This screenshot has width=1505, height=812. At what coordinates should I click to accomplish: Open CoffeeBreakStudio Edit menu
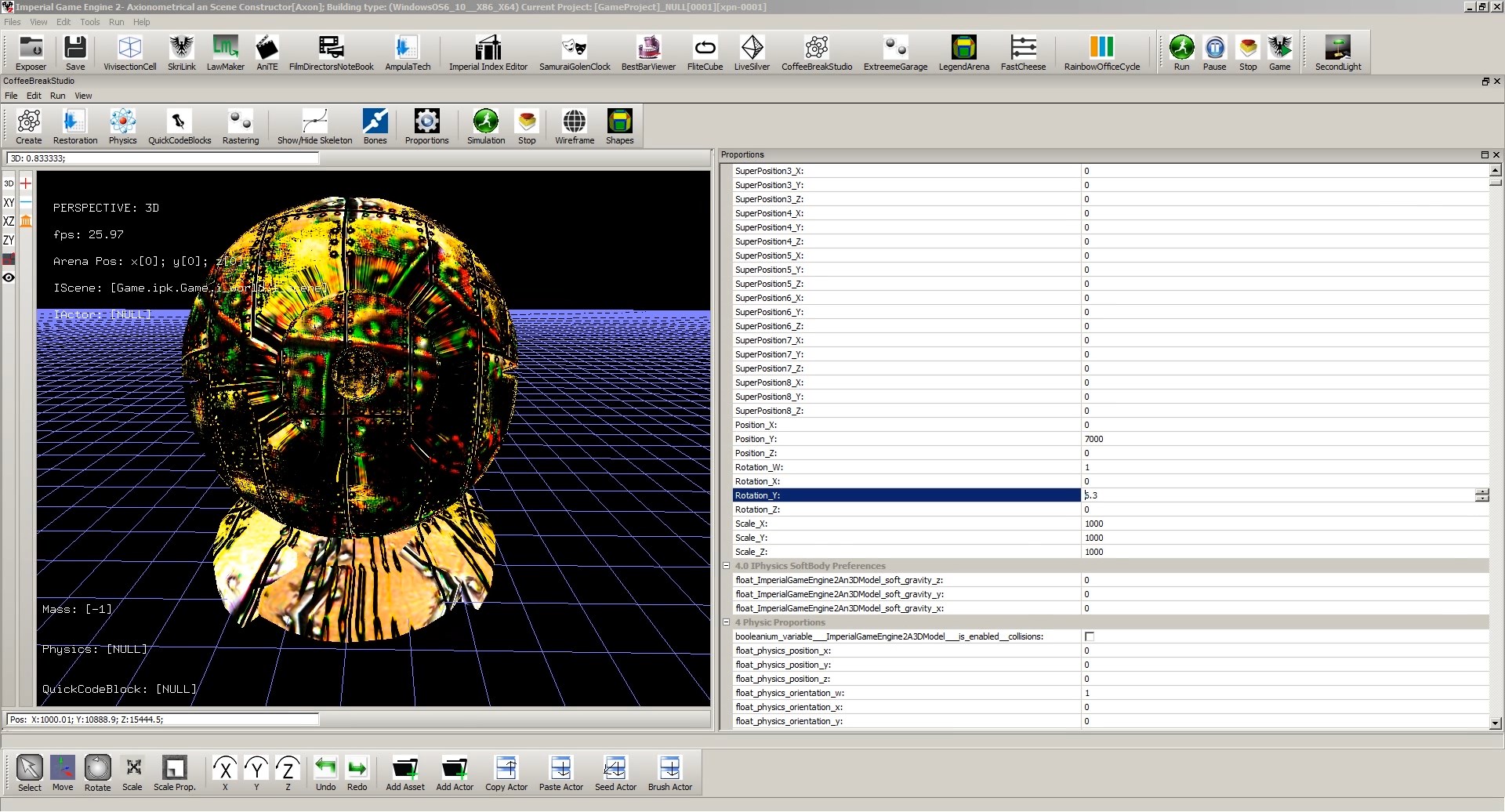[34, 96]
